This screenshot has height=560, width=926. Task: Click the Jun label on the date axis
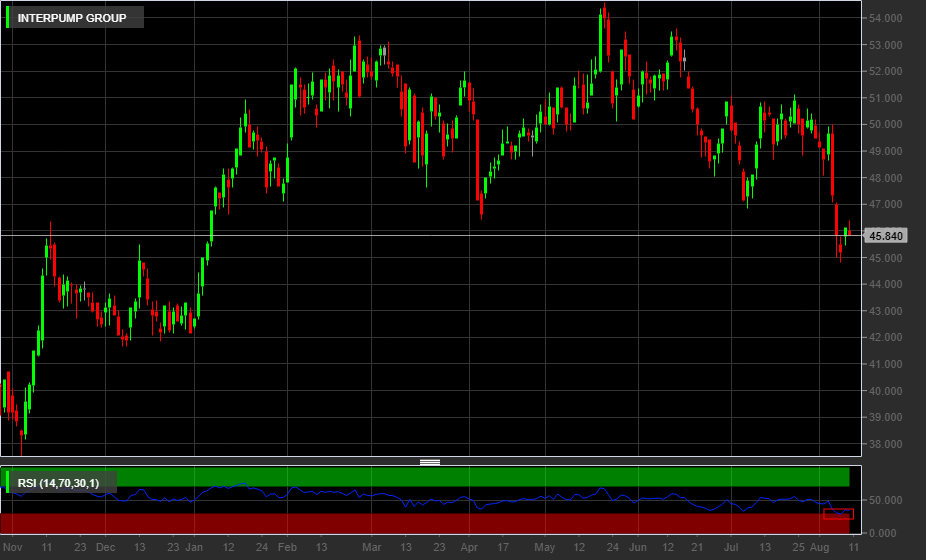tap(638, 548)
